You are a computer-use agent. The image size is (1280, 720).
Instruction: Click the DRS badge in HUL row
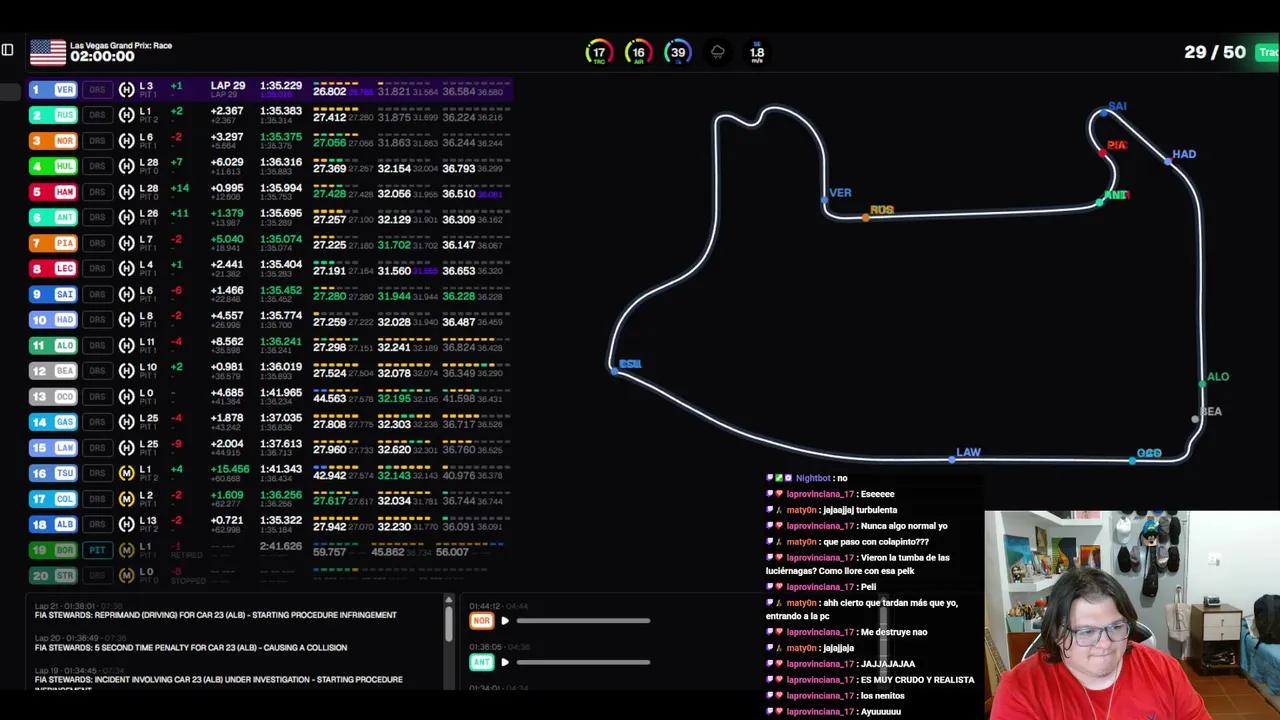[97, 166]
